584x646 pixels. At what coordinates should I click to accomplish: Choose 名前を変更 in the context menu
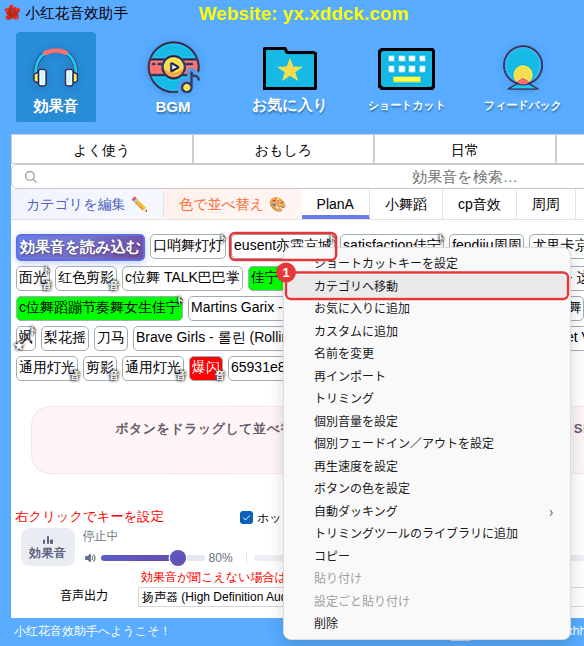pos(427,353)
